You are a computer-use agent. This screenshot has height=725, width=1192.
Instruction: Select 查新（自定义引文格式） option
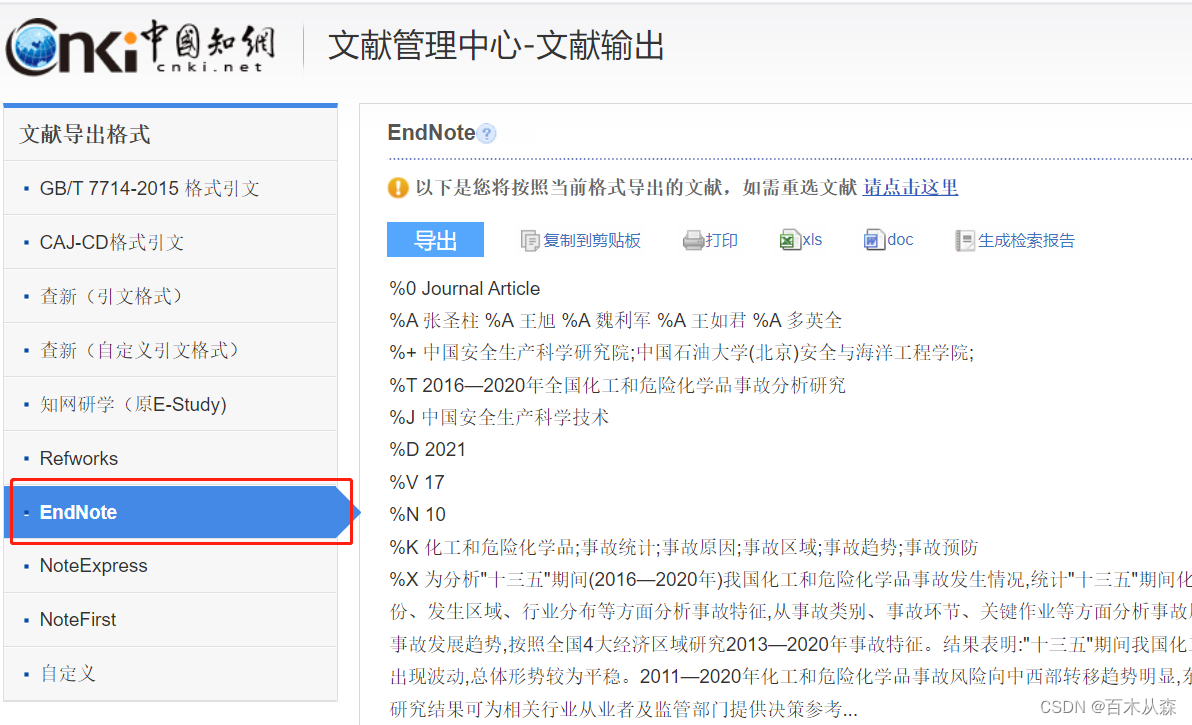[x=171, y=350]
